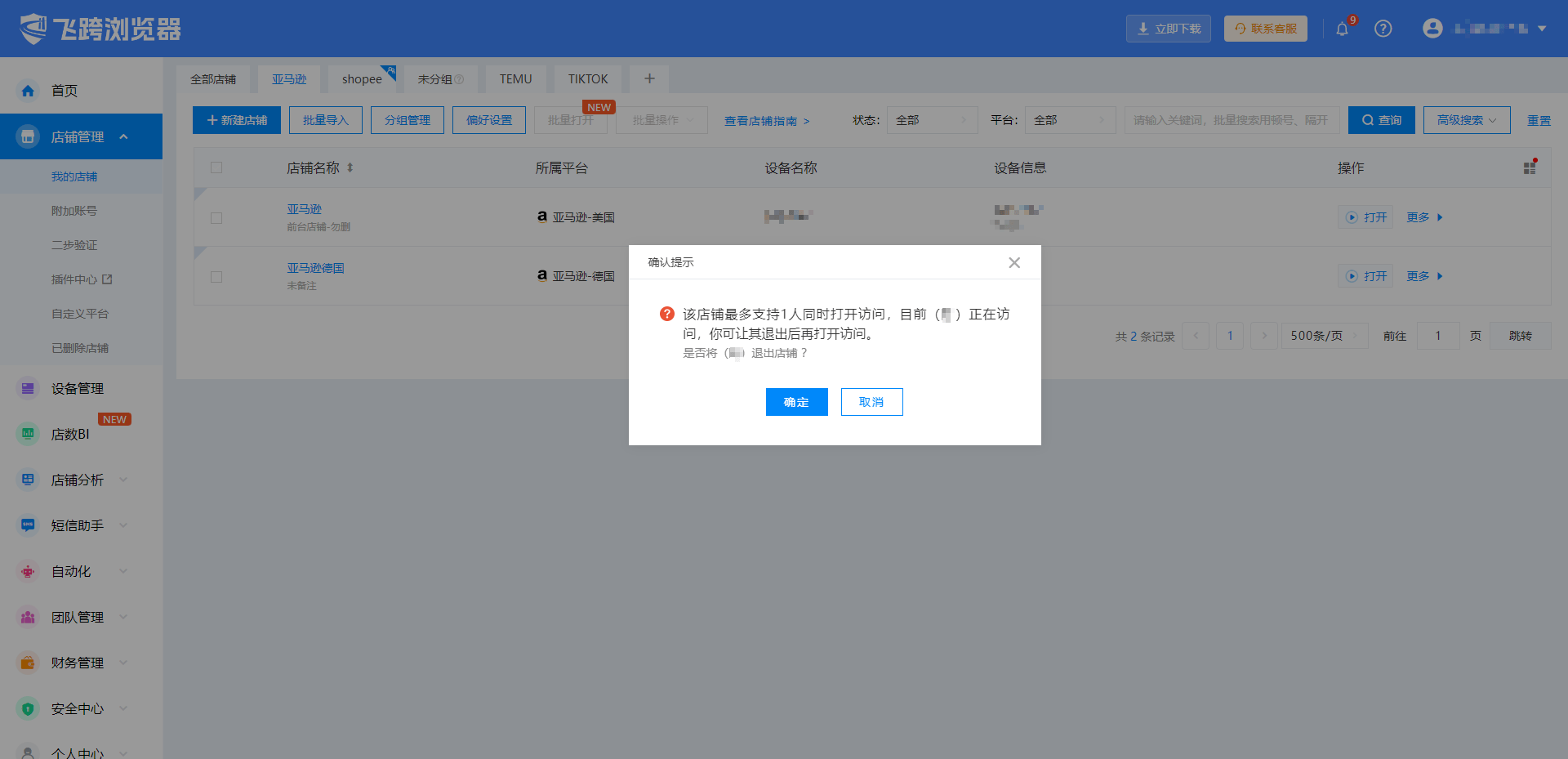
Task: Click the 店铺分析 sidebar icon
Action: tap(28, 480)
